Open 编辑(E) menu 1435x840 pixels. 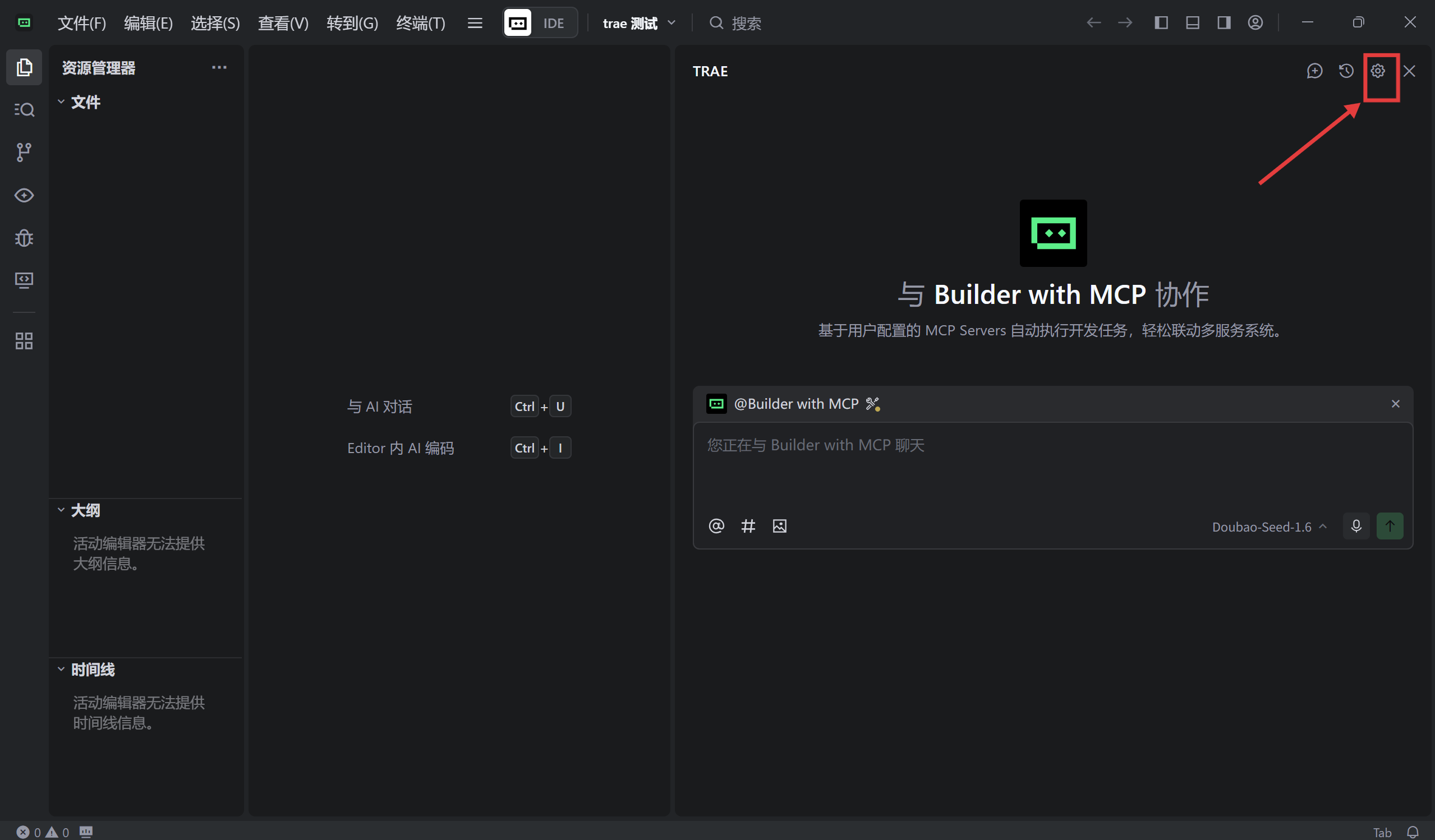[x=149, y=23]
